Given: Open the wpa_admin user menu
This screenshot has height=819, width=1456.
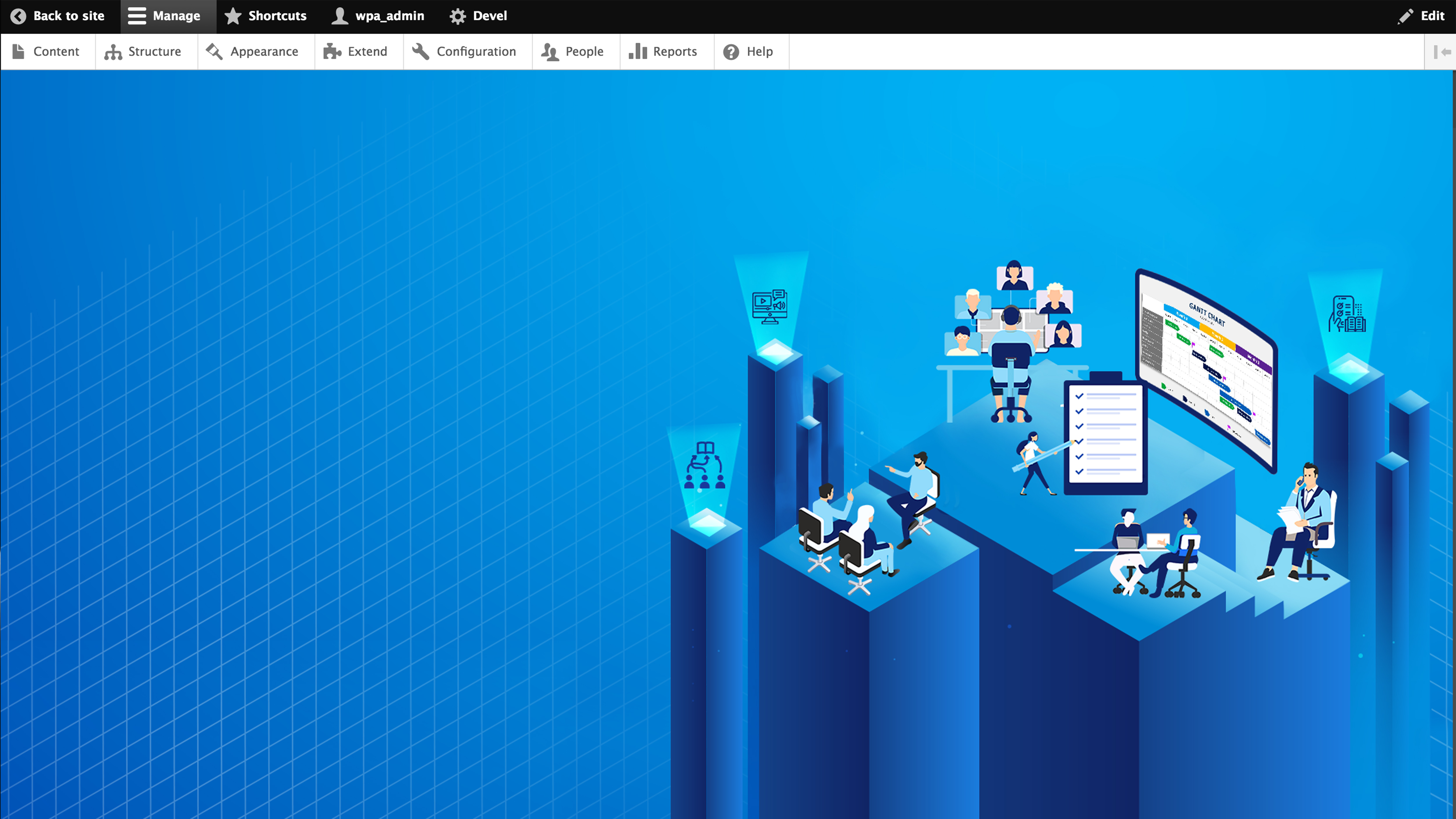Looking at the screenshot, I should [x=378, y=16].
